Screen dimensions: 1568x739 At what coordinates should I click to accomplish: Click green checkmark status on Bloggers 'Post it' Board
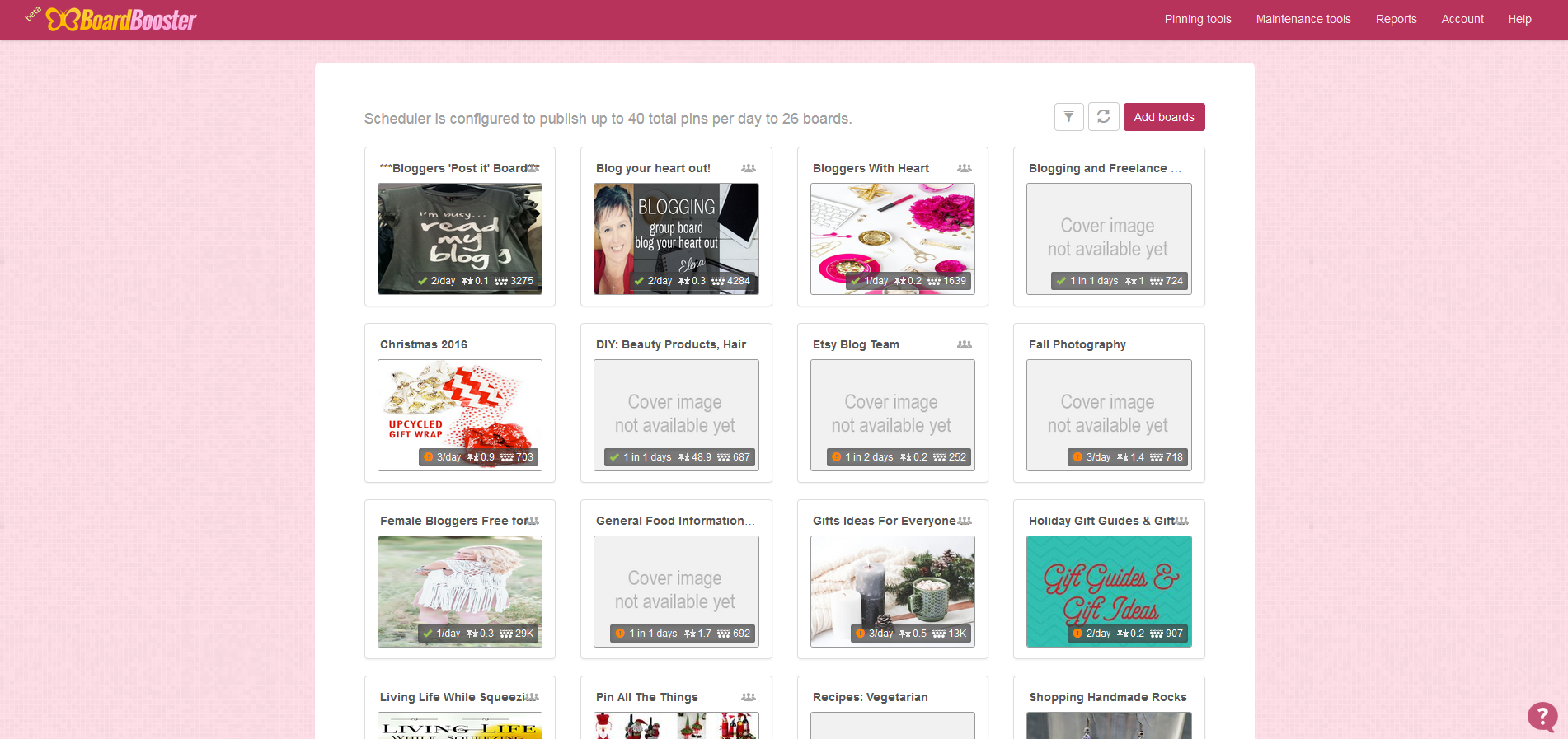click(423, 281)
